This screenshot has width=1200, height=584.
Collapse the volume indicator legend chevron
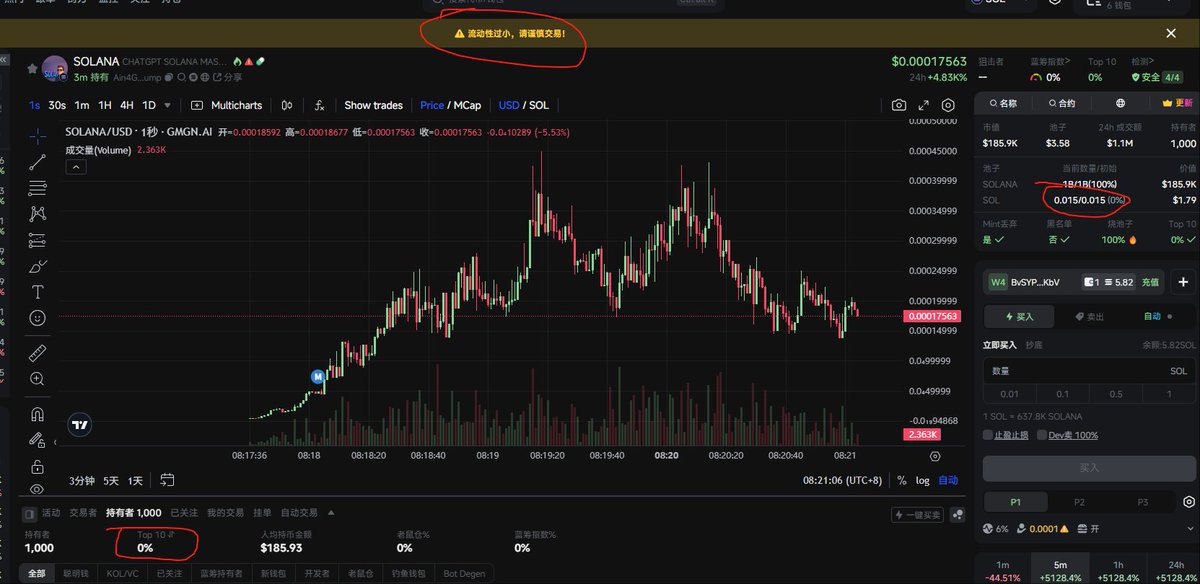(x=75, y=167)
